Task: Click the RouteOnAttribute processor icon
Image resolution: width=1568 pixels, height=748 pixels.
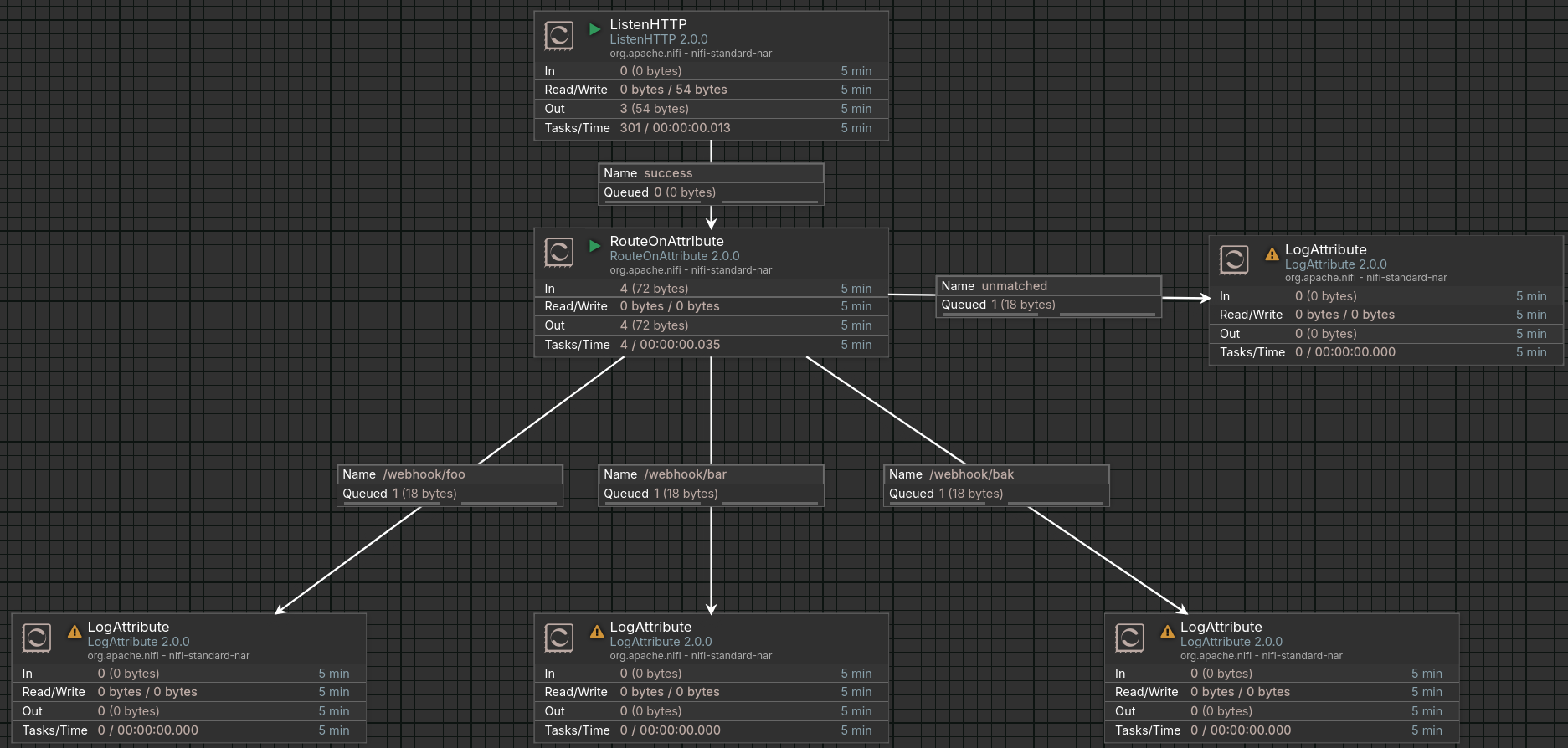Action: [x=558, y=253]
